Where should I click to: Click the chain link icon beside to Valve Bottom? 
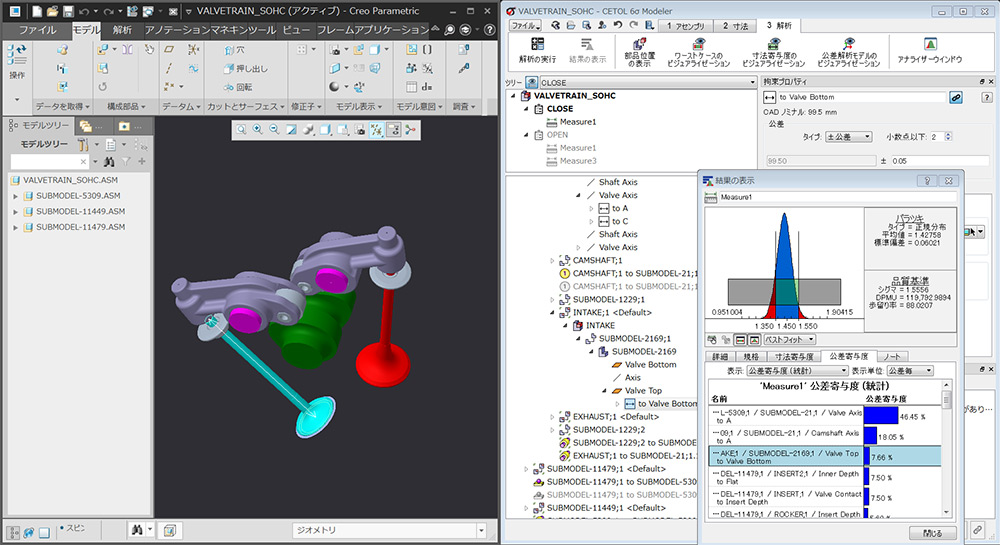coord(955,98)
